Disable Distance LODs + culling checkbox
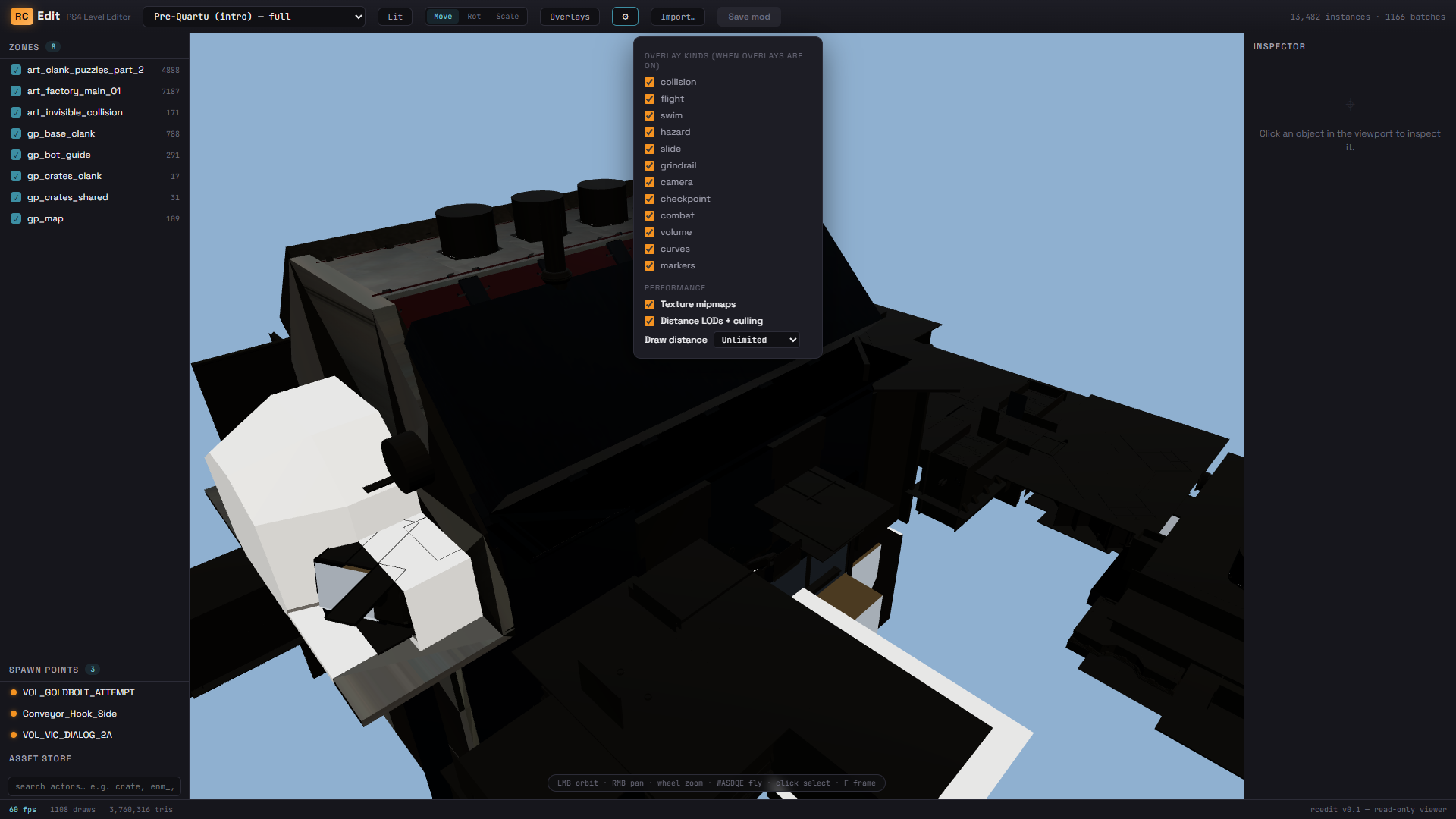The height and width of the screenshot is (819, 1456). (x=650, y=321)
